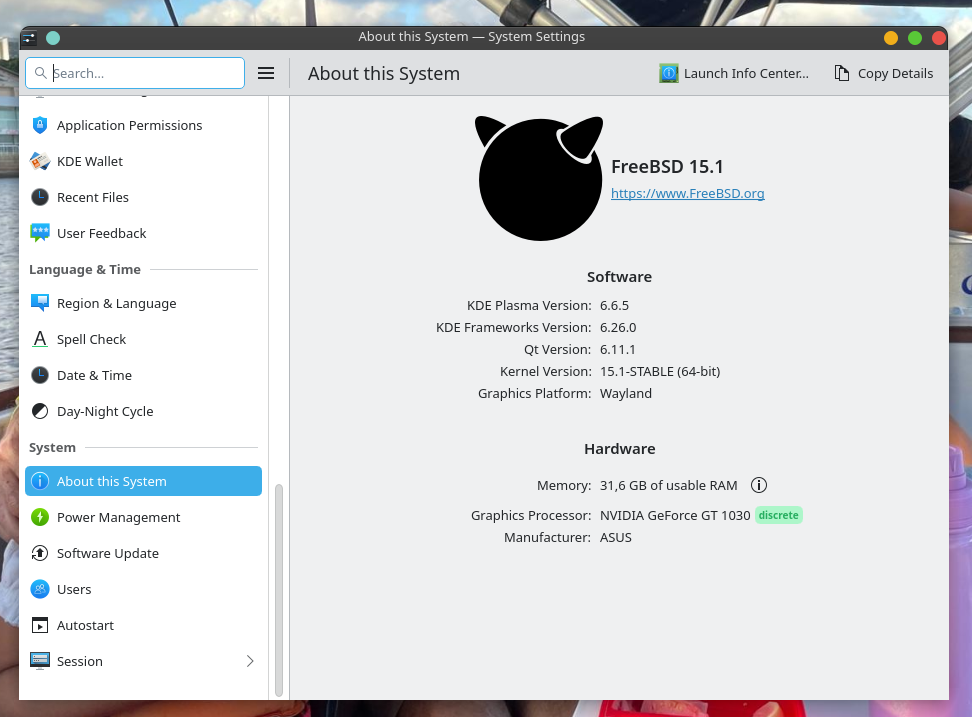Click the Copy Details button label
The width and height of the screenshot is (972, 717).
(x=895, y=73)
